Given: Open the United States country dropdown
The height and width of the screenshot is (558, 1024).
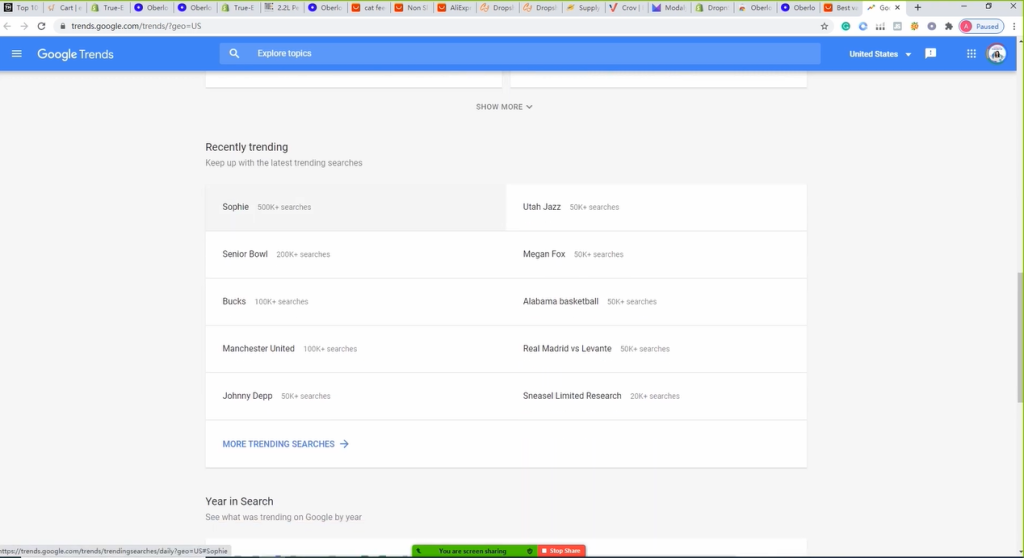Looking at the screenshot, I should [x=880, y=54].
